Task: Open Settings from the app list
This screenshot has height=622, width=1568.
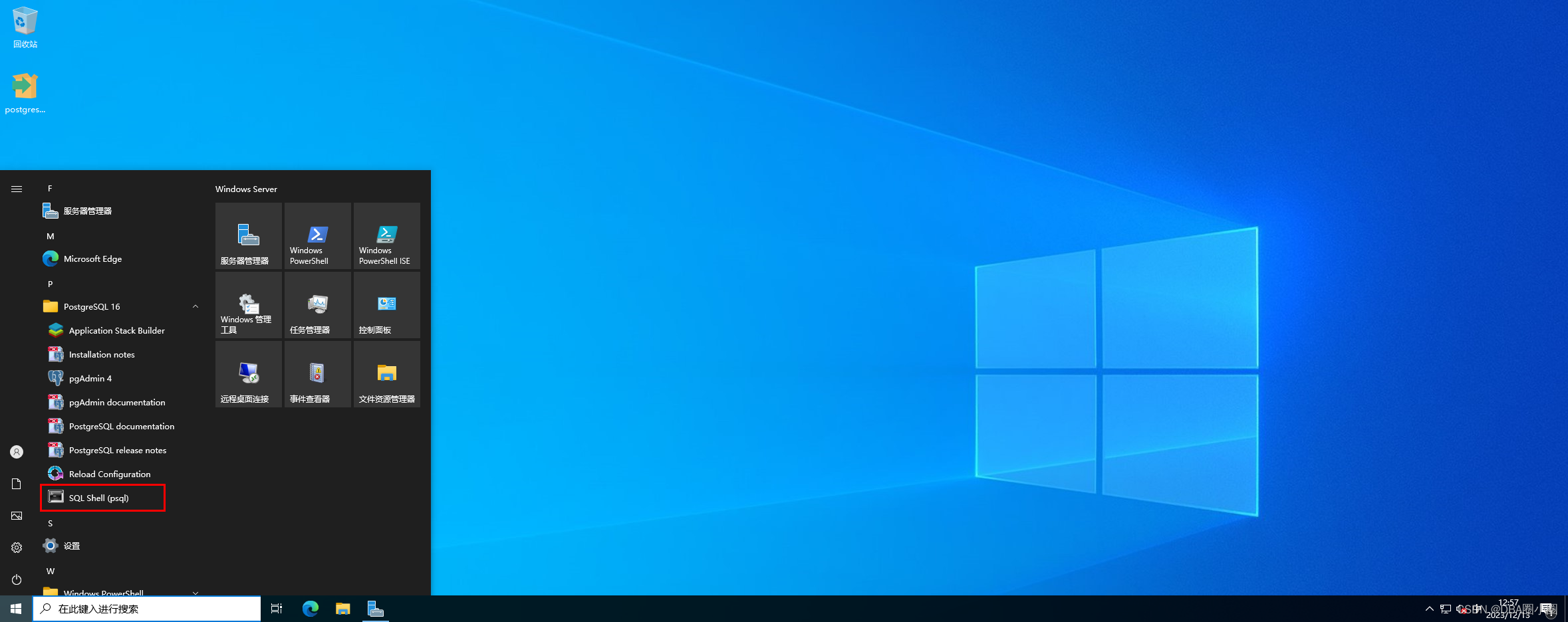Action: 120,546
